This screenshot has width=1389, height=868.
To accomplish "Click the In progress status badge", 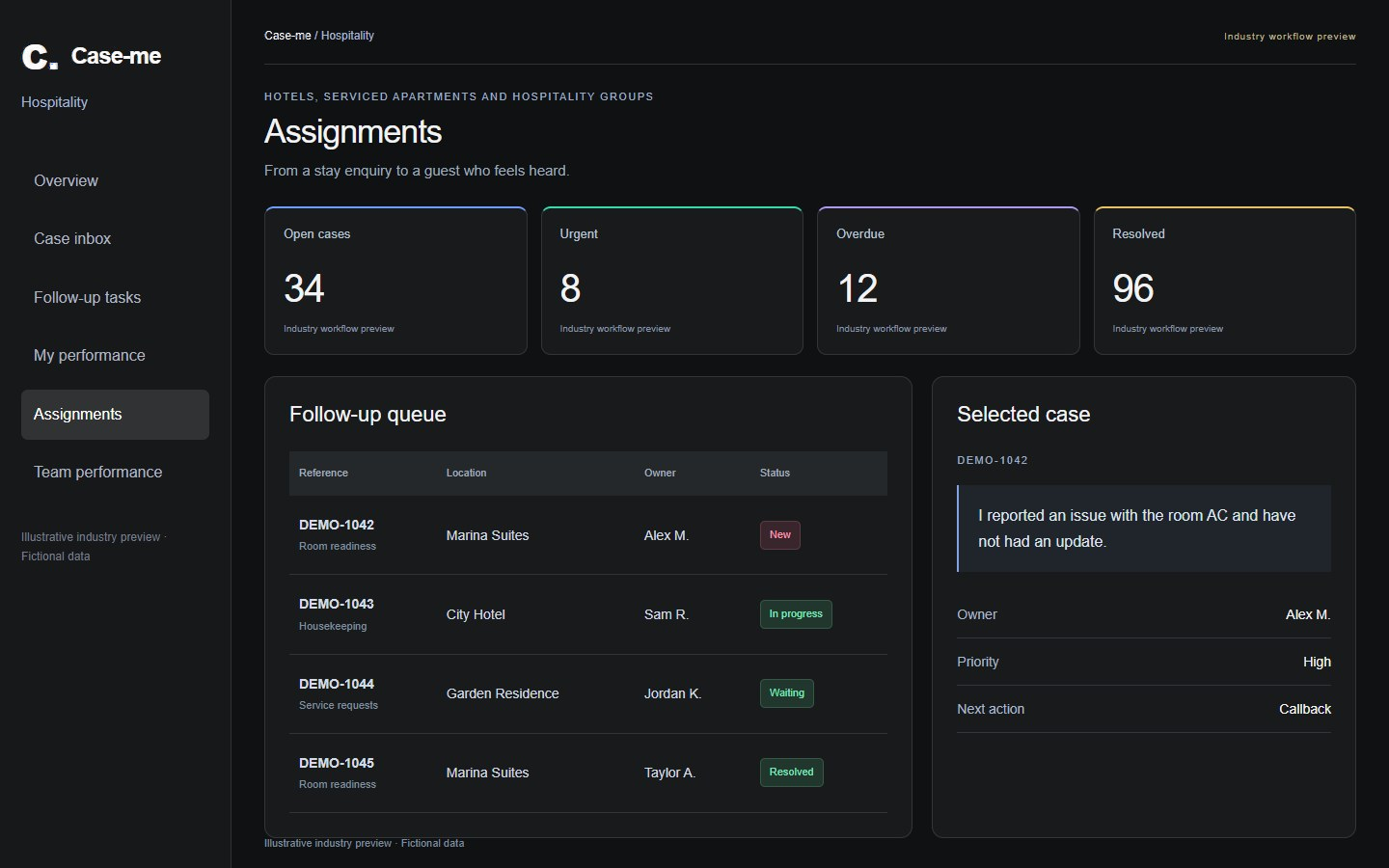I will click(796, 614).
